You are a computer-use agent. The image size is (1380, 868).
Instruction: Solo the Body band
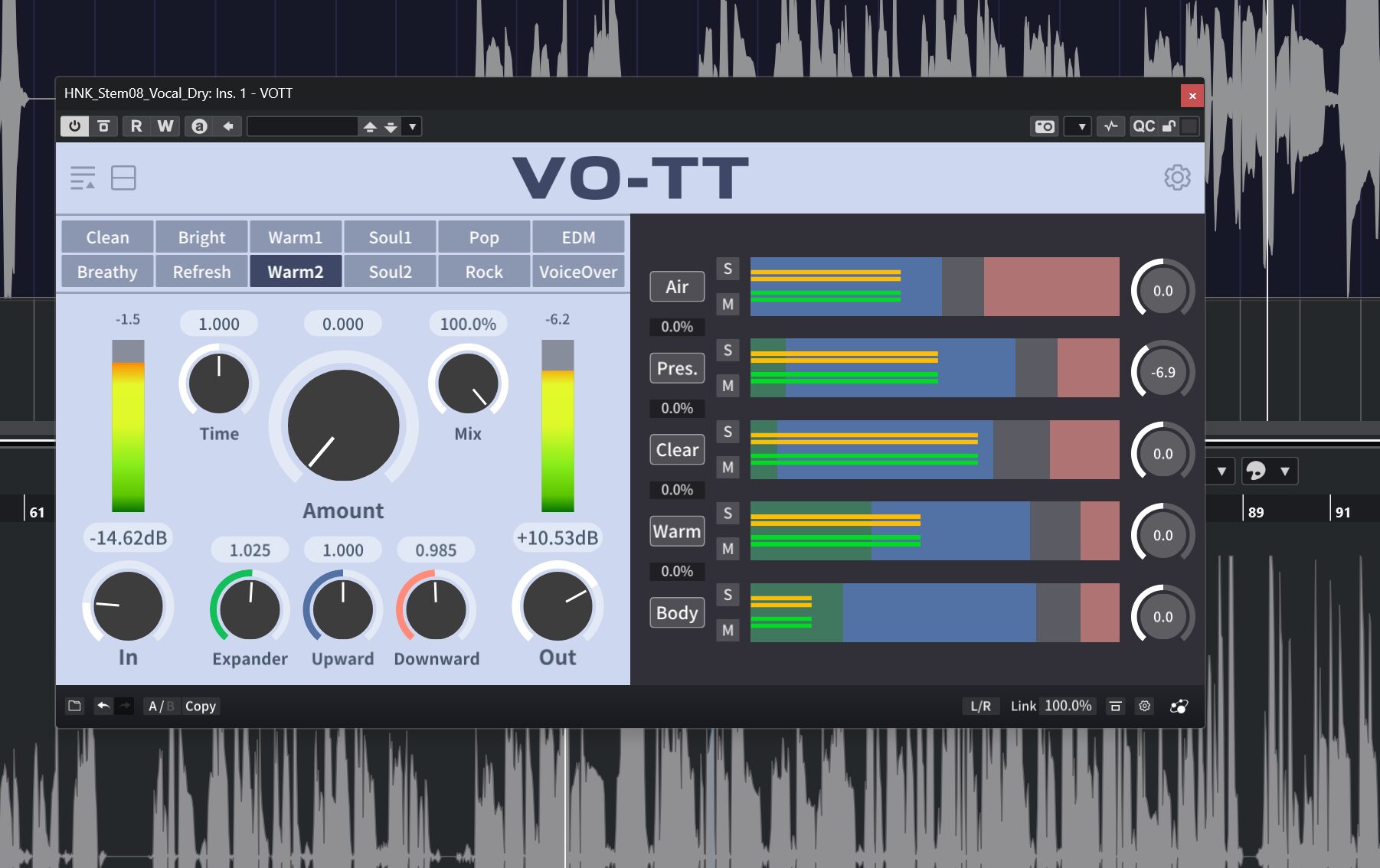728,596
